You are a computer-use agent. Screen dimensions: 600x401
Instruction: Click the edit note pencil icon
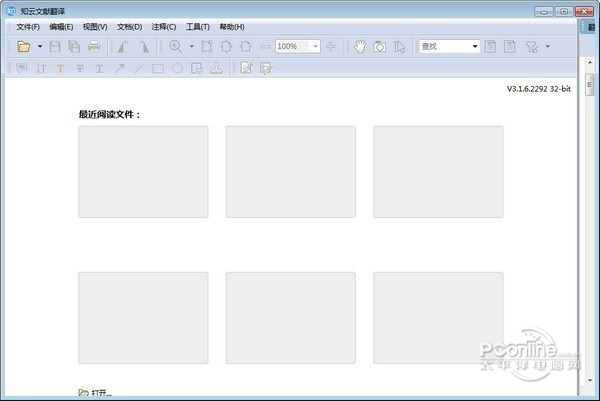point(246,68)
